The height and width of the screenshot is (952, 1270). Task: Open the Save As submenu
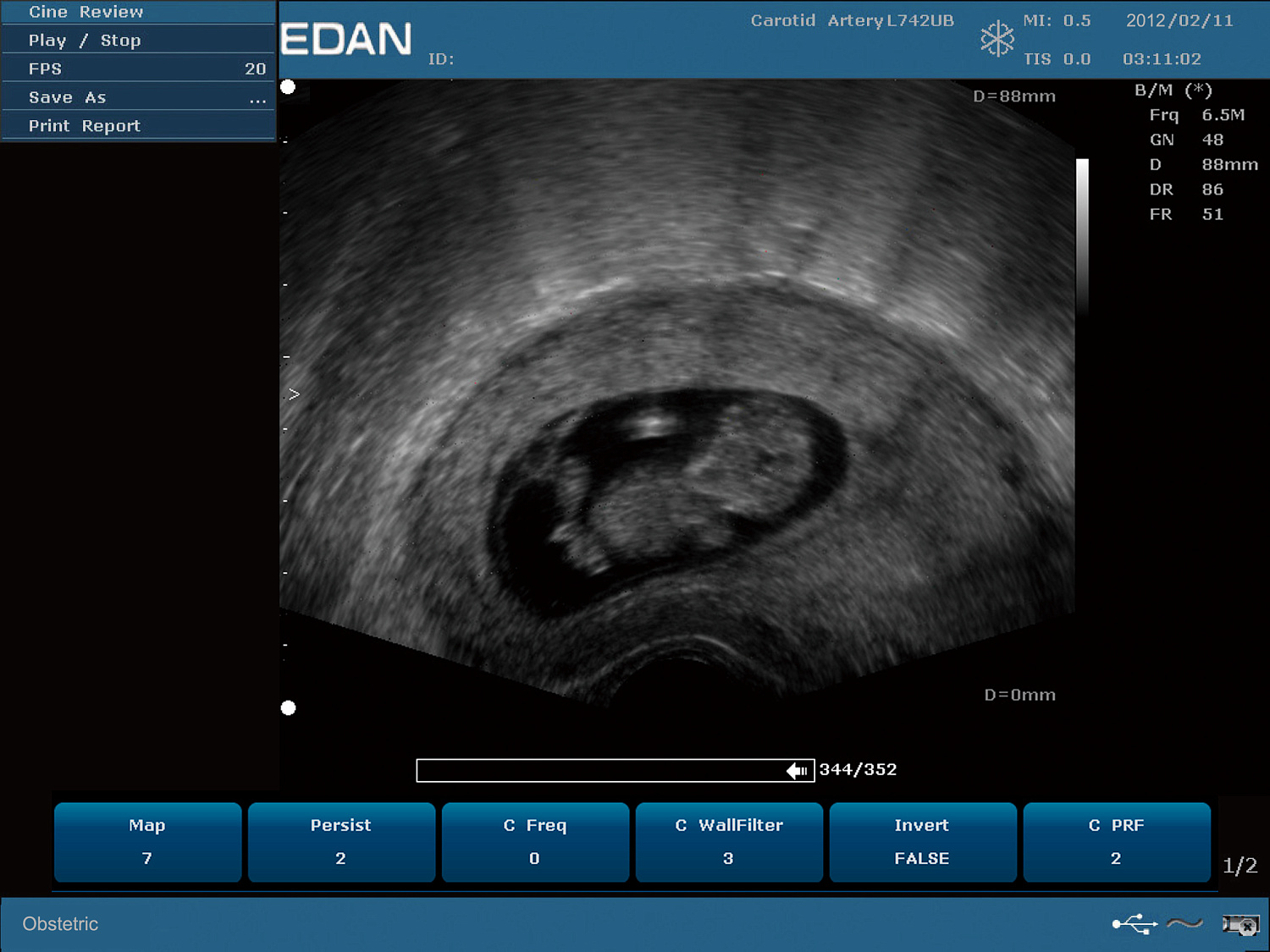[x=139, y=97]
